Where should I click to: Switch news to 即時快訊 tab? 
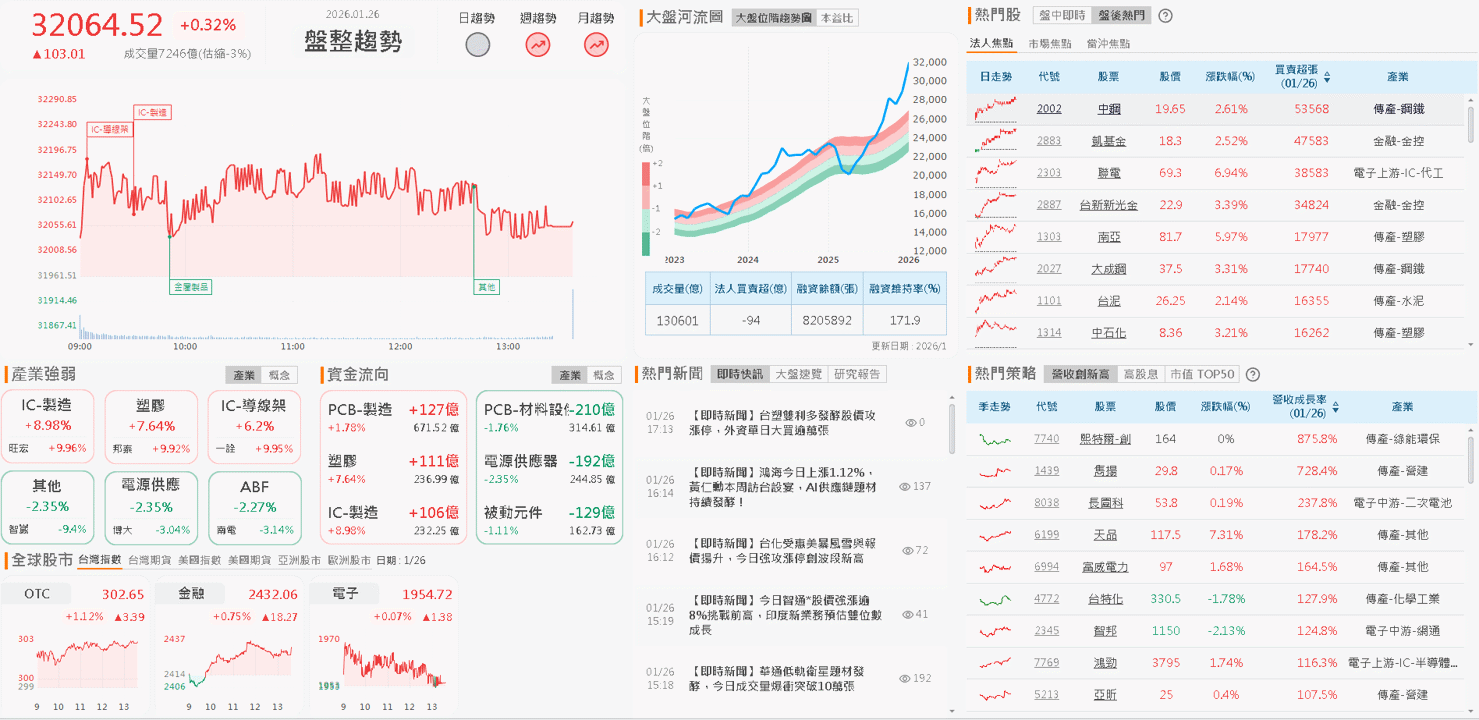pos(740,374)
